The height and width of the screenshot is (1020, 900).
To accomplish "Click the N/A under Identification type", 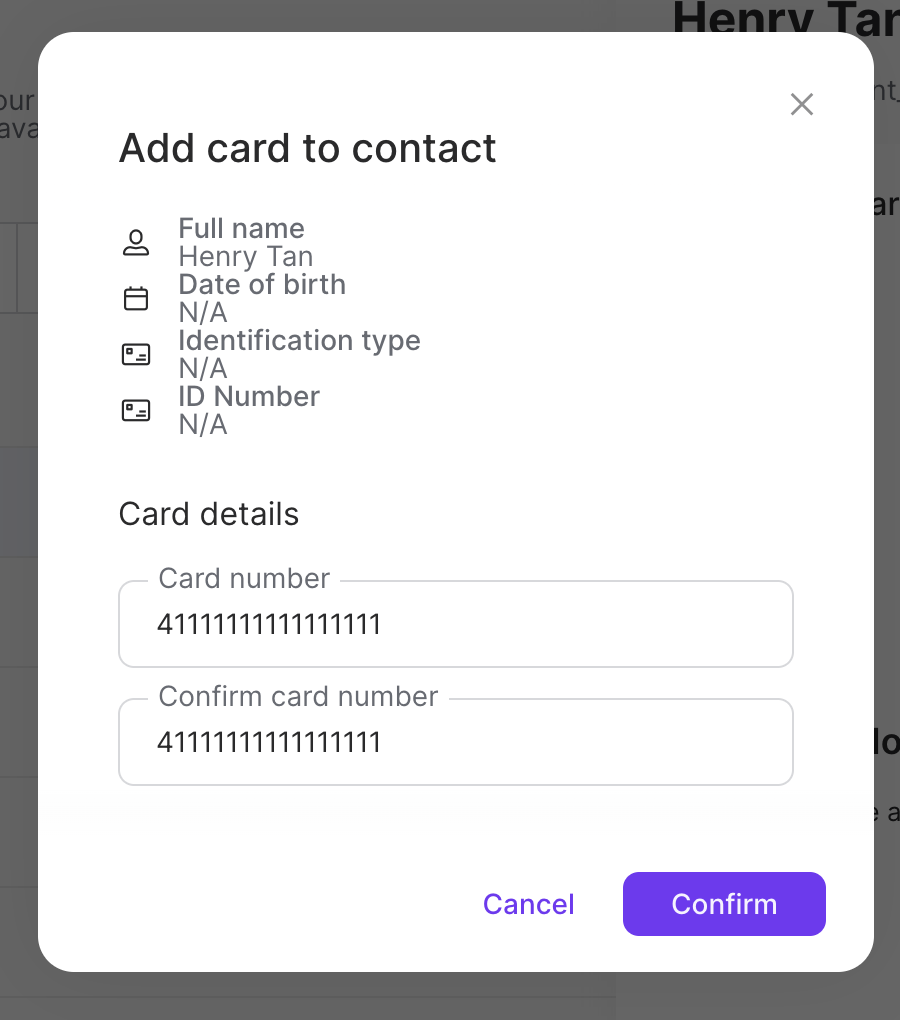I will [x=202, y=369].
